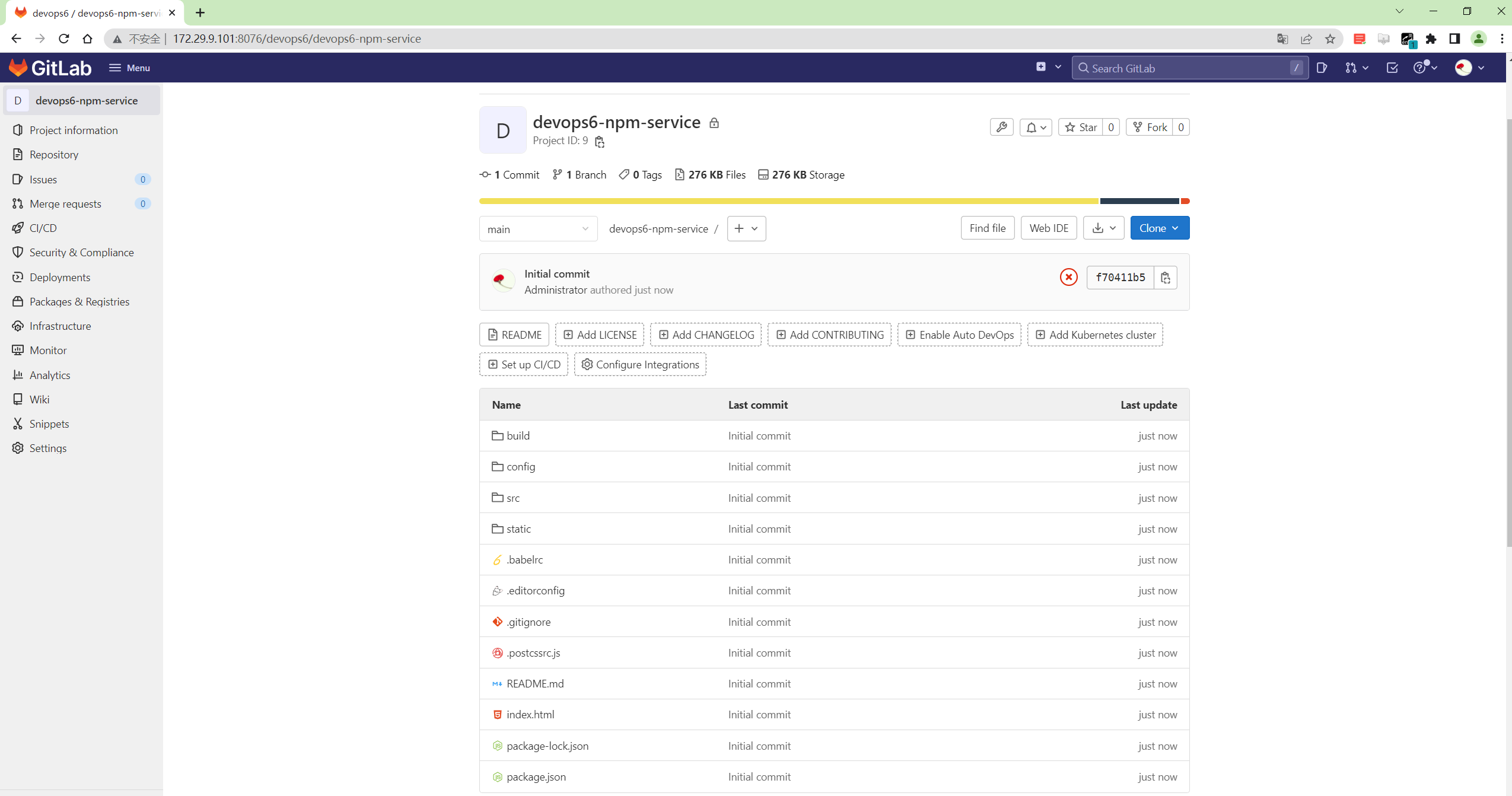The height and width of the screenshot is (796, 1512).
Task: Open the package.json file
Action: (536, 776)
